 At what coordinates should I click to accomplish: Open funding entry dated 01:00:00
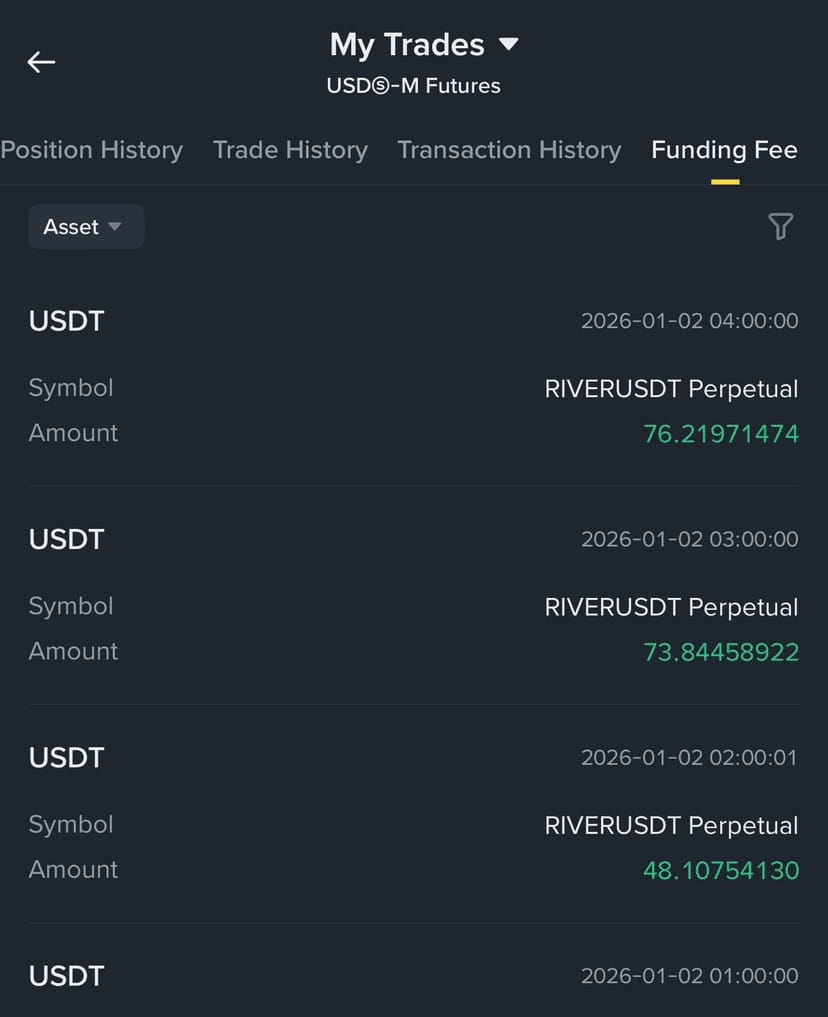[x=414, y=976]
